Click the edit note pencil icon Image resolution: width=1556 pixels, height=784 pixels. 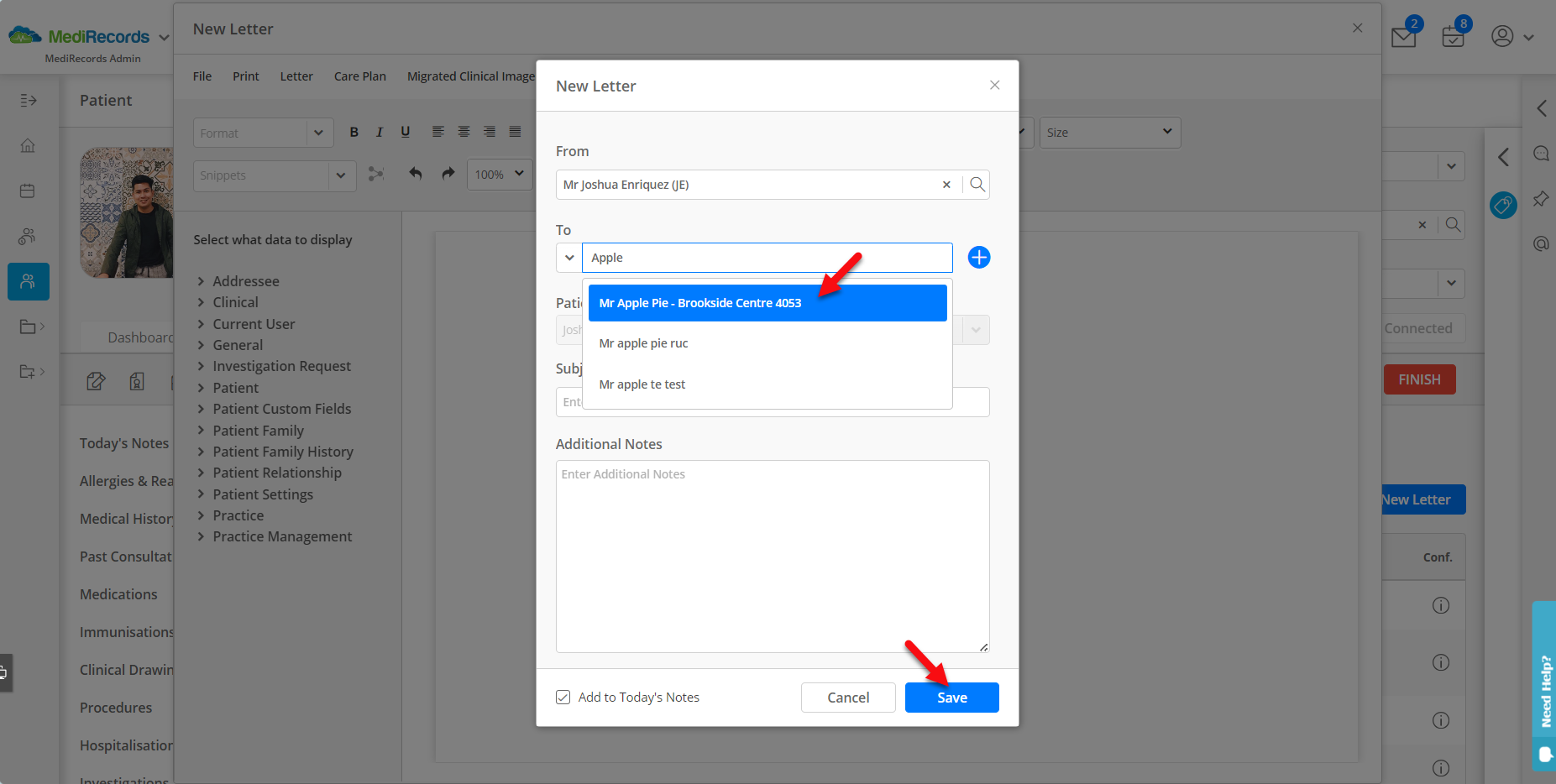(x=96, y=382)
